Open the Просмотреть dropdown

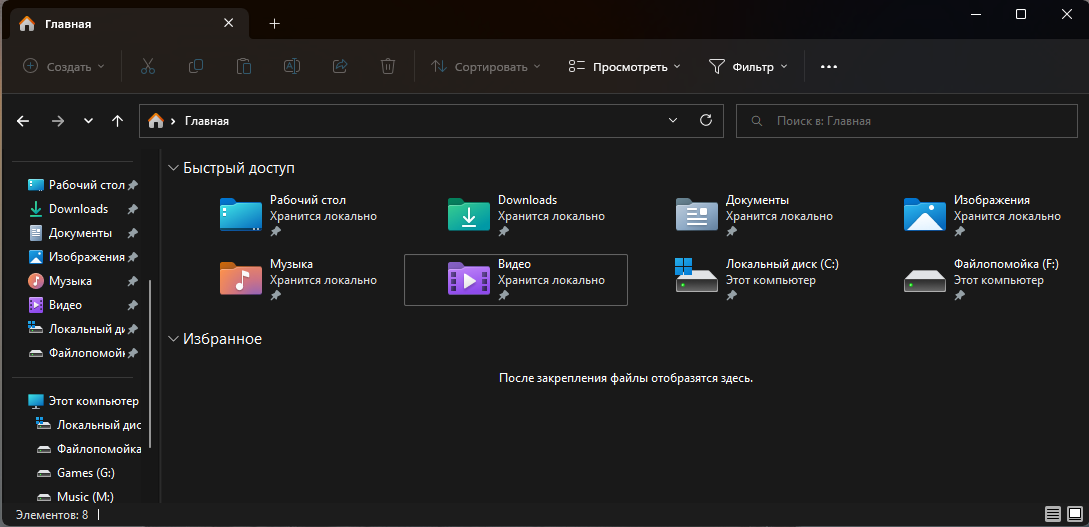[x=624, y=67]
